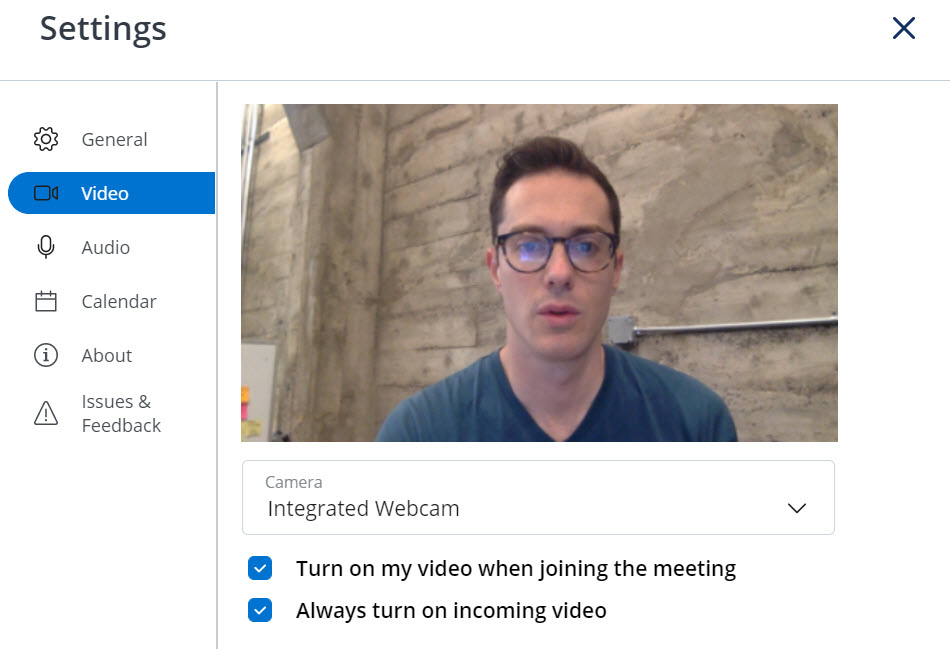This screenshot has width=950, height=649.
Task: Go to Issues & Feedback section
Action: point(112,413)
